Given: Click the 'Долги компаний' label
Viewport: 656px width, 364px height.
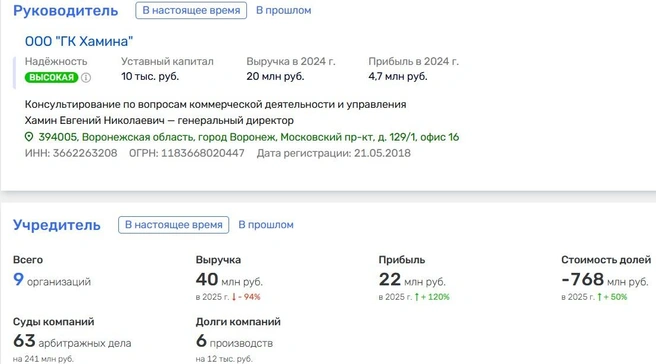Looking at the screenshot, I should [238, 322].
